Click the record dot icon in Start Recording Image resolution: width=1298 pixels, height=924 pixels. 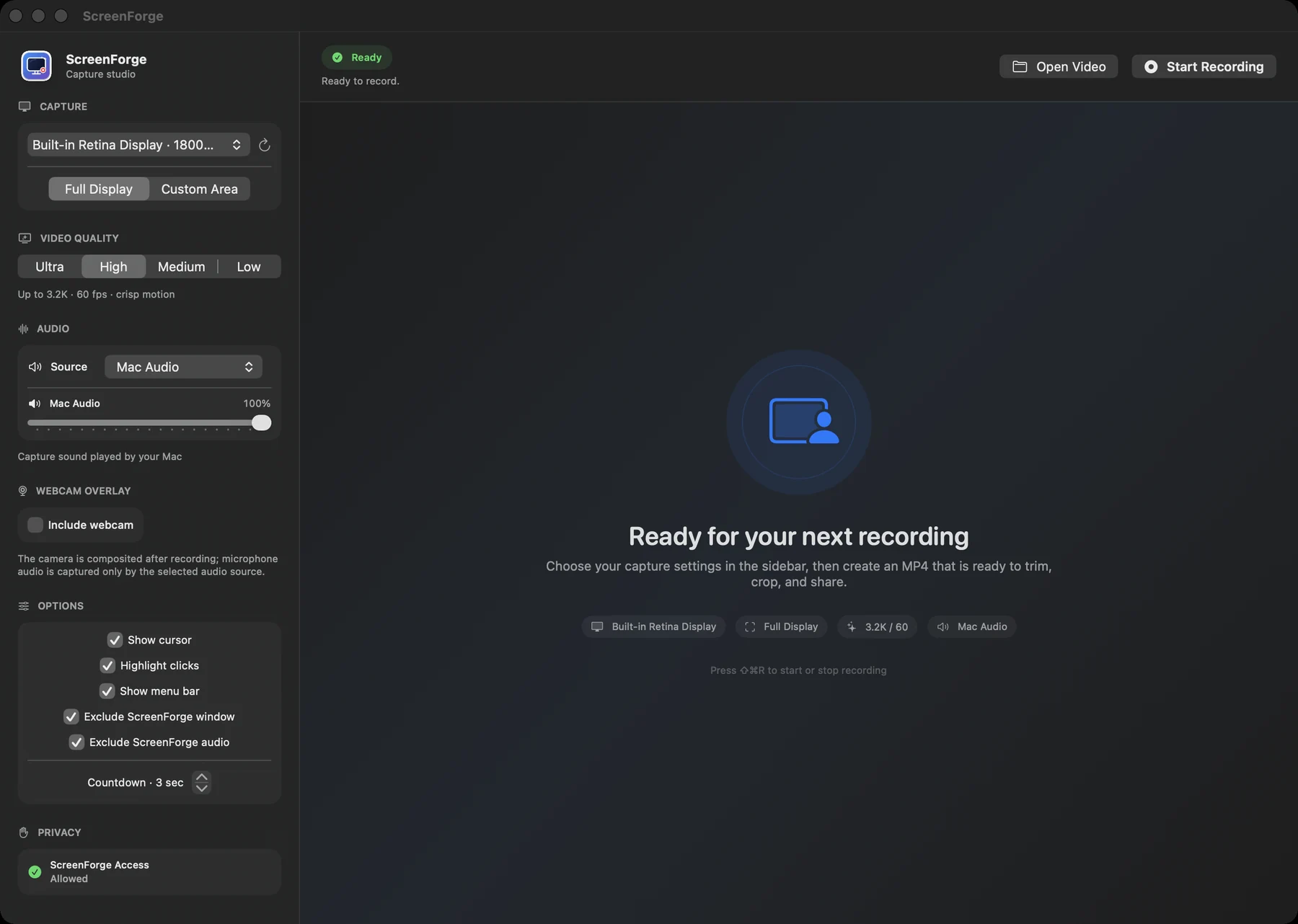(x=1151, y=66)
